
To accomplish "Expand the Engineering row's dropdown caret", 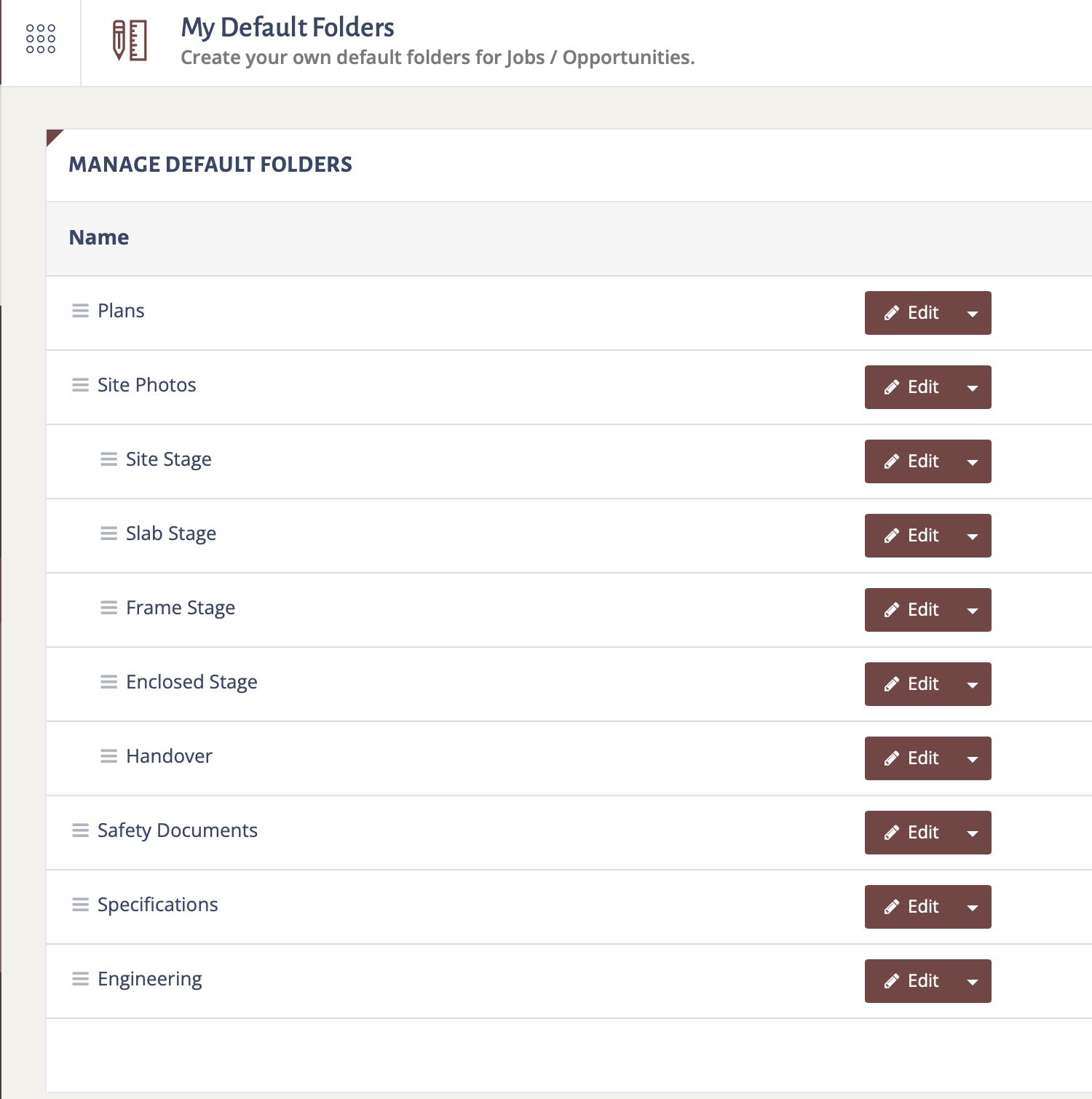I will [973, 981].
